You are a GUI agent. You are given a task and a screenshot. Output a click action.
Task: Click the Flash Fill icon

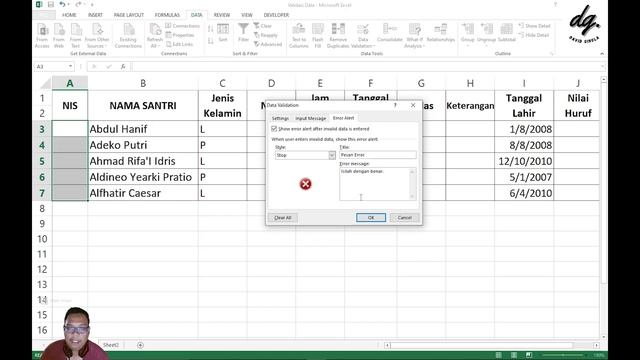pos(318,36)
